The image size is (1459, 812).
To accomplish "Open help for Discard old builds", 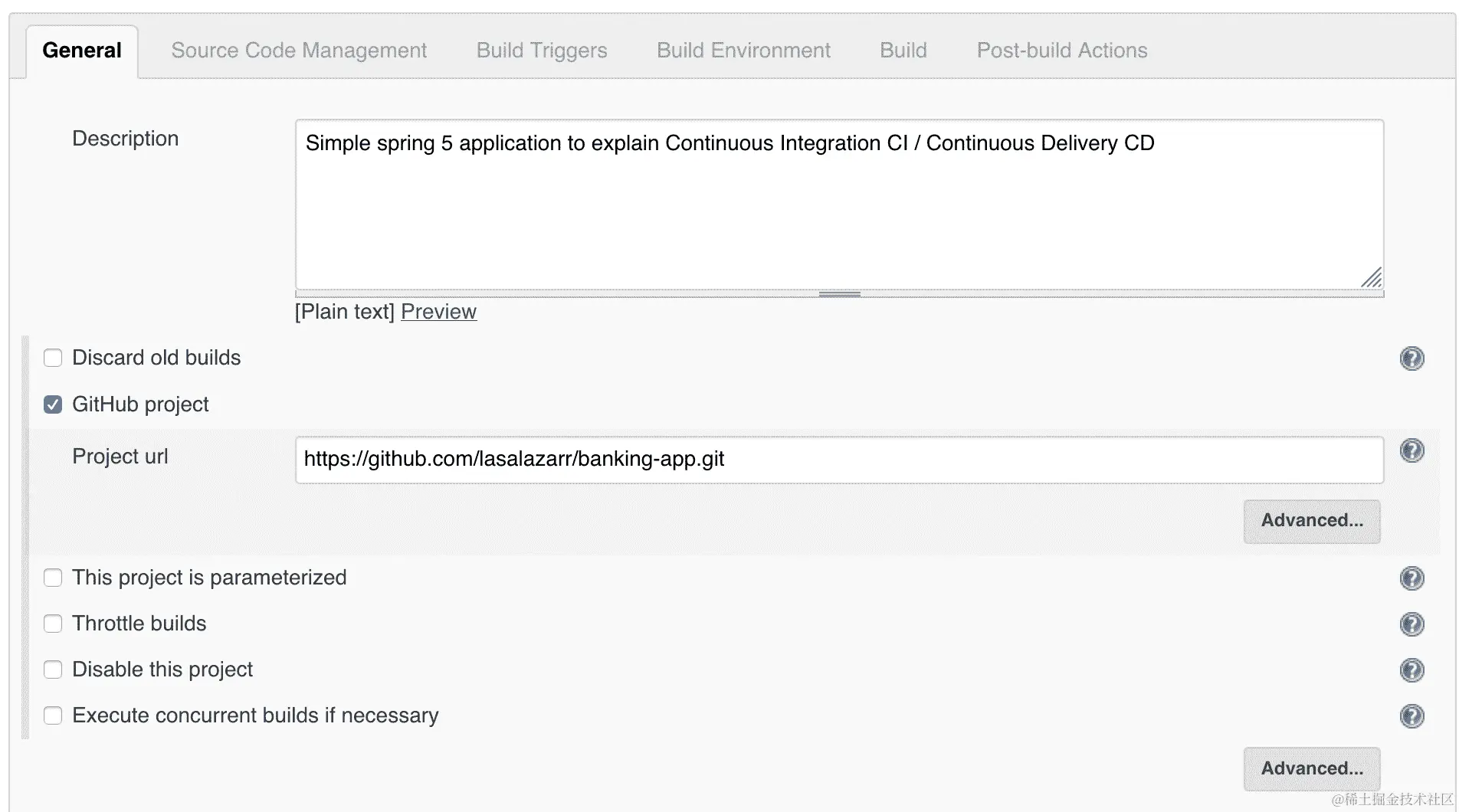I will pos(1411,359).
